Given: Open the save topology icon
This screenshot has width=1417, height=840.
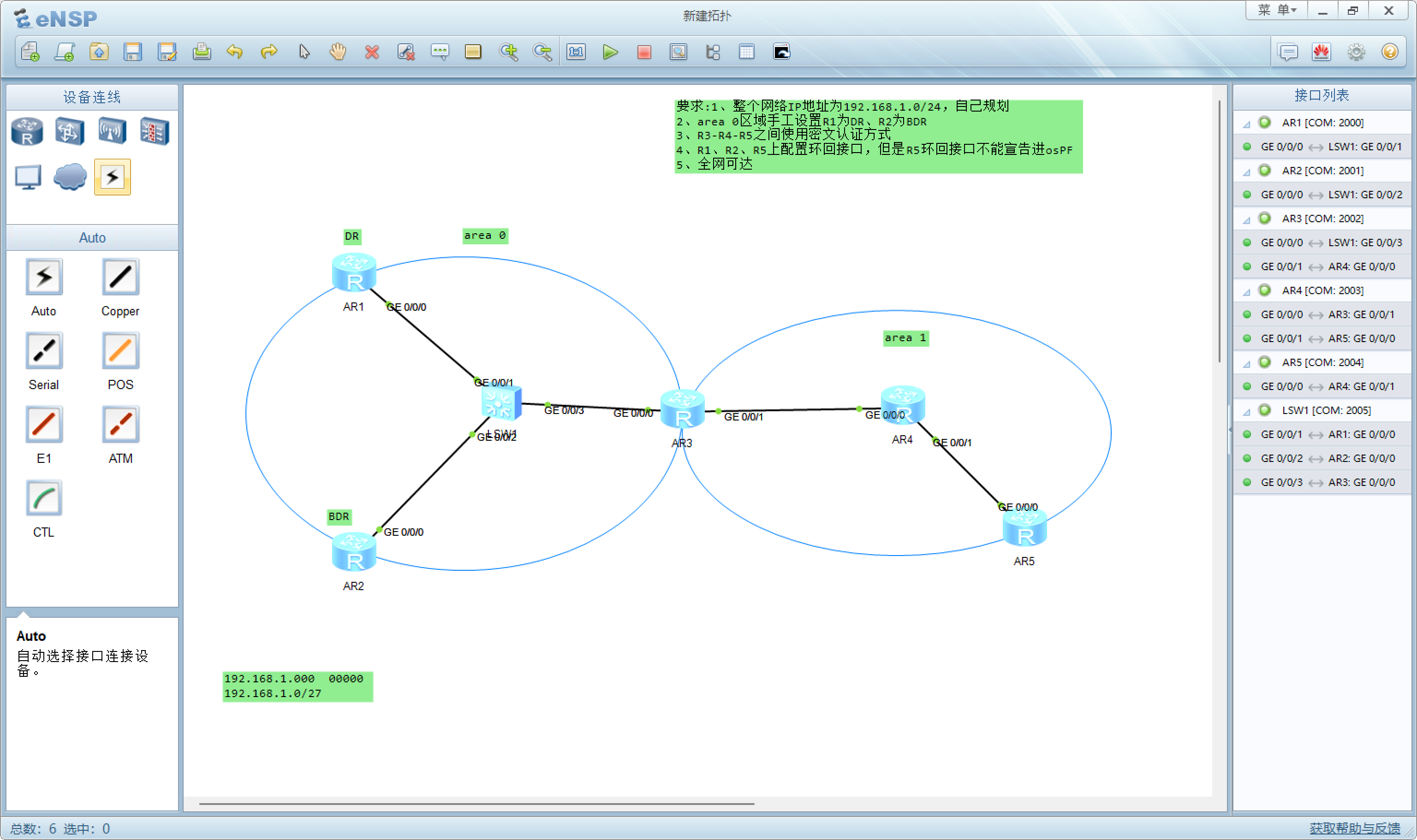Looking at the screenshot, I should [133, 52].
